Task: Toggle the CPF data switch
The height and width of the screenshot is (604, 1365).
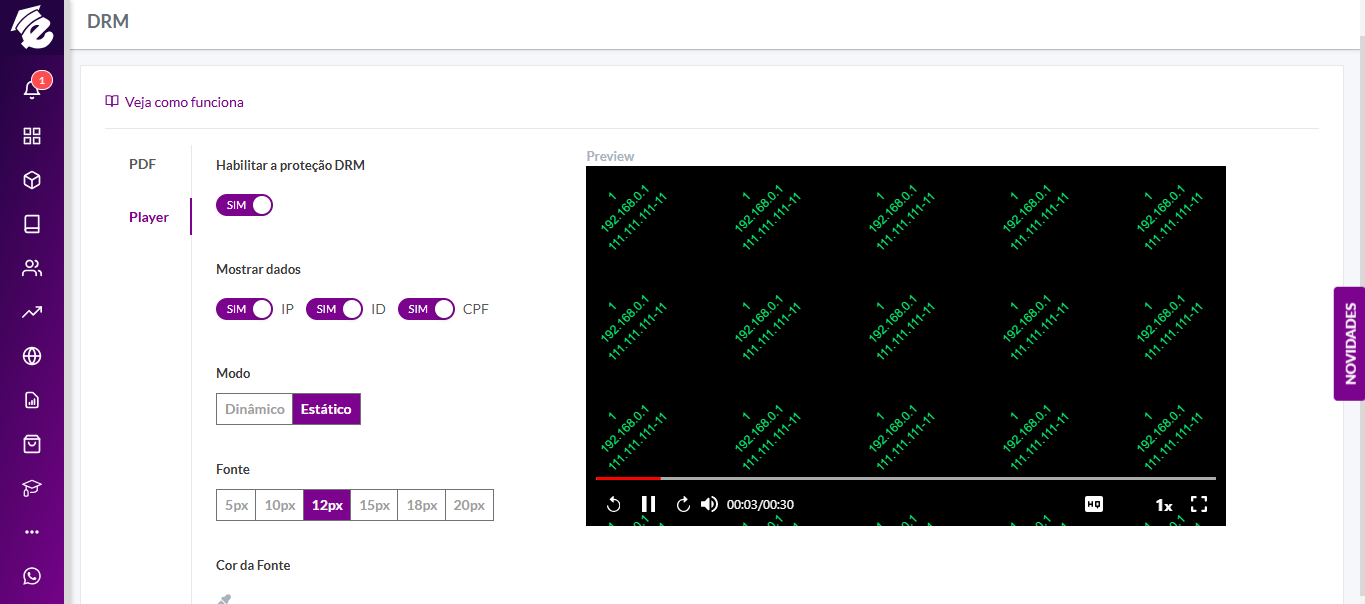Action: click(426, 309)
